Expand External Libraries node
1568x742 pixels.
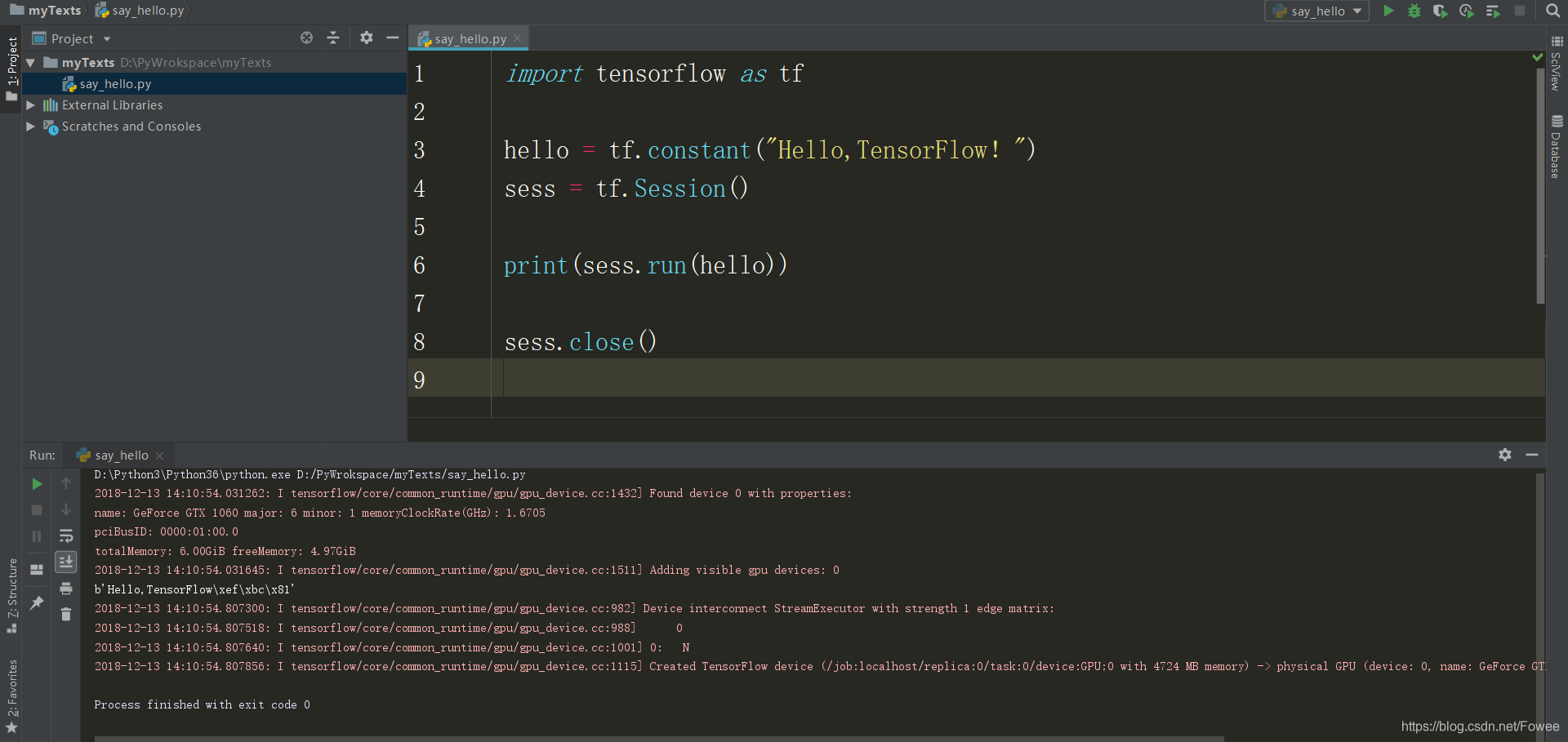tap(30, 105)
